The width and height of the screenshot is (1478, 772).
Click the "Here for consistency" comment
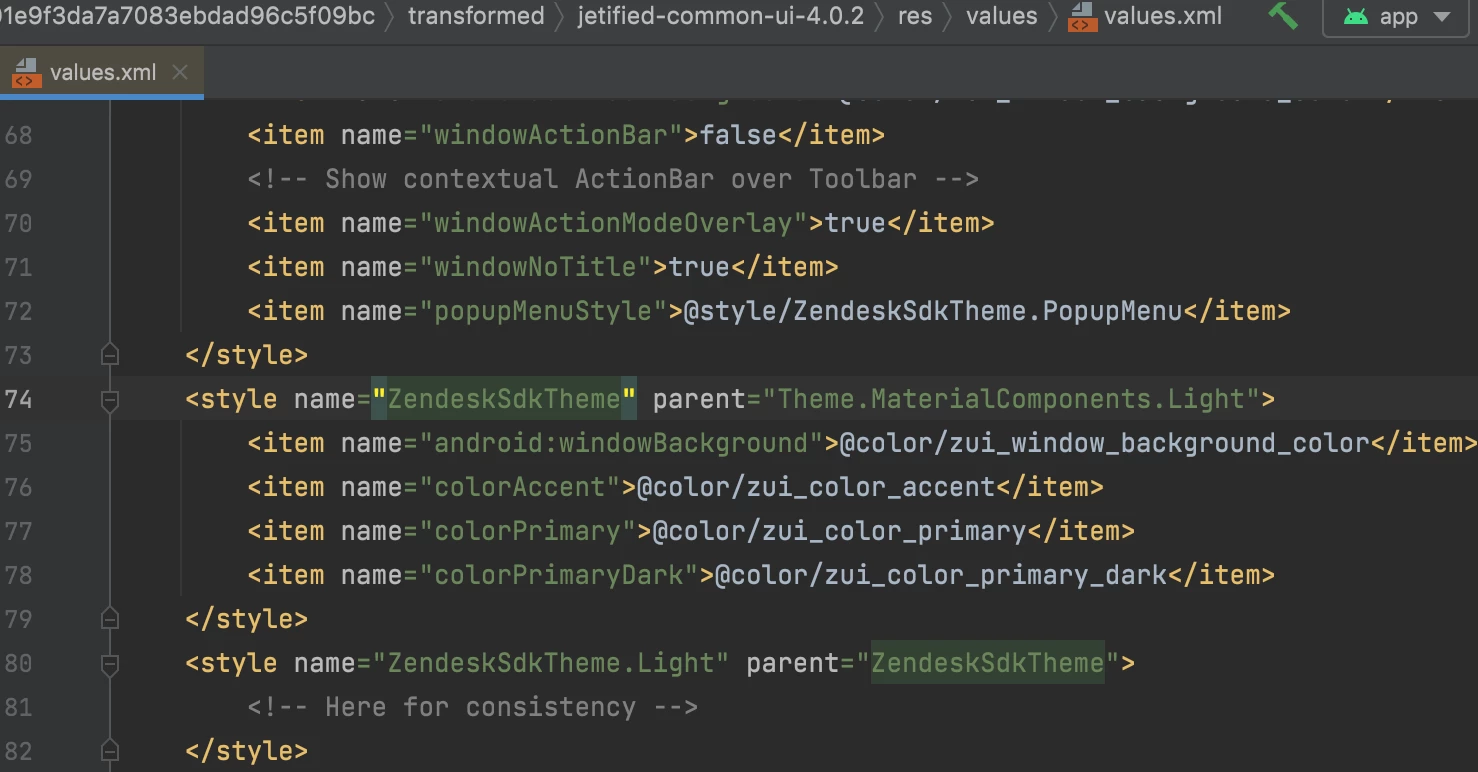coord(473,707)
